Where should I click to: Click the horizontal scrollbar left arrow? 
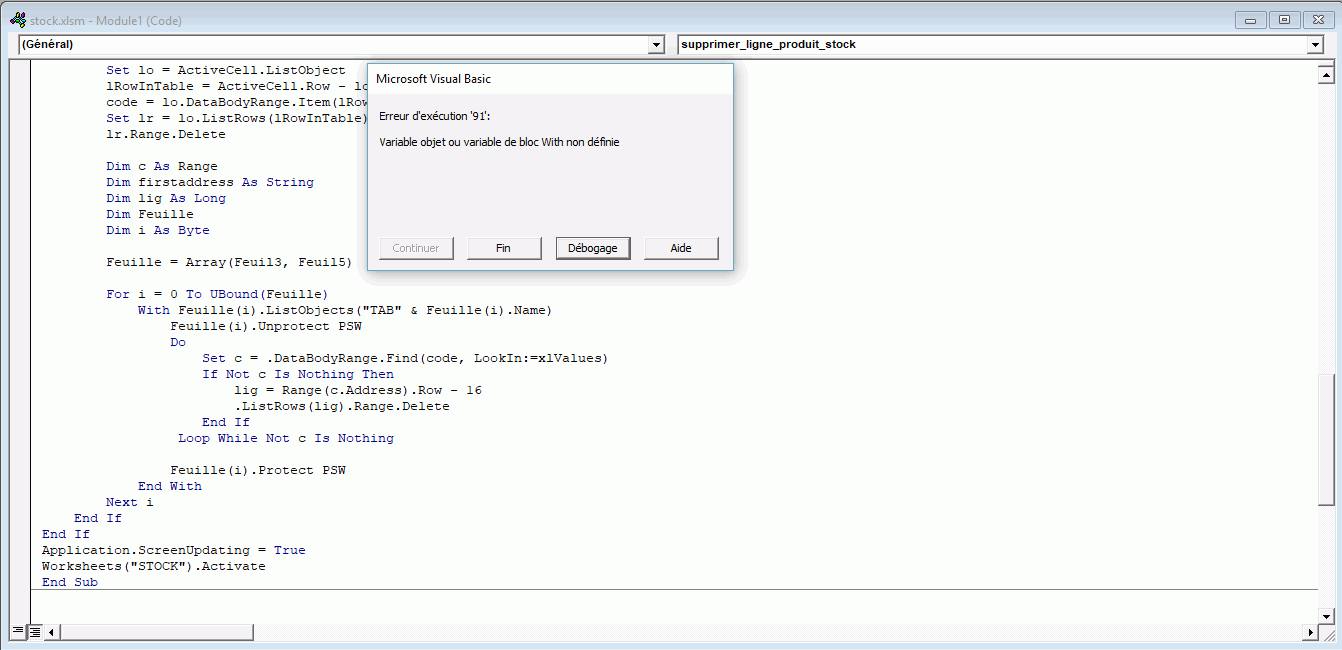[53, 632]
